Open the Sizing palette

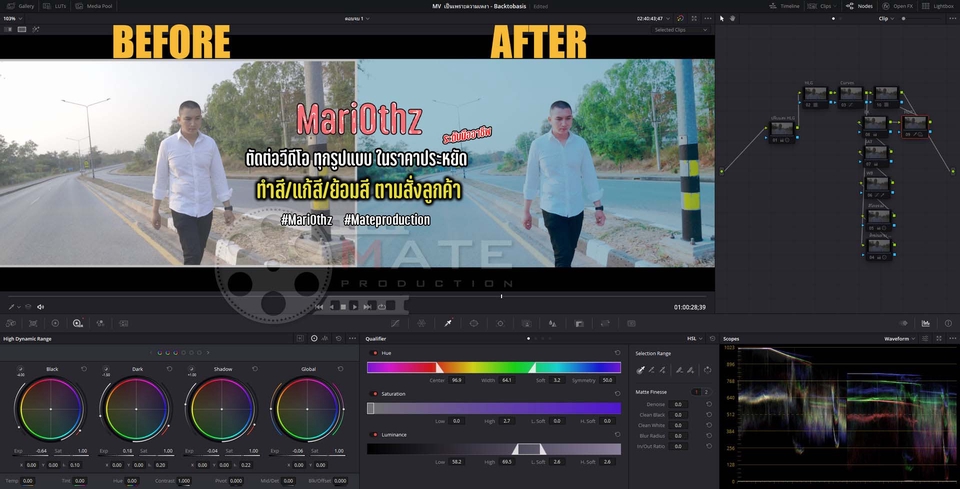click(606, 323)
